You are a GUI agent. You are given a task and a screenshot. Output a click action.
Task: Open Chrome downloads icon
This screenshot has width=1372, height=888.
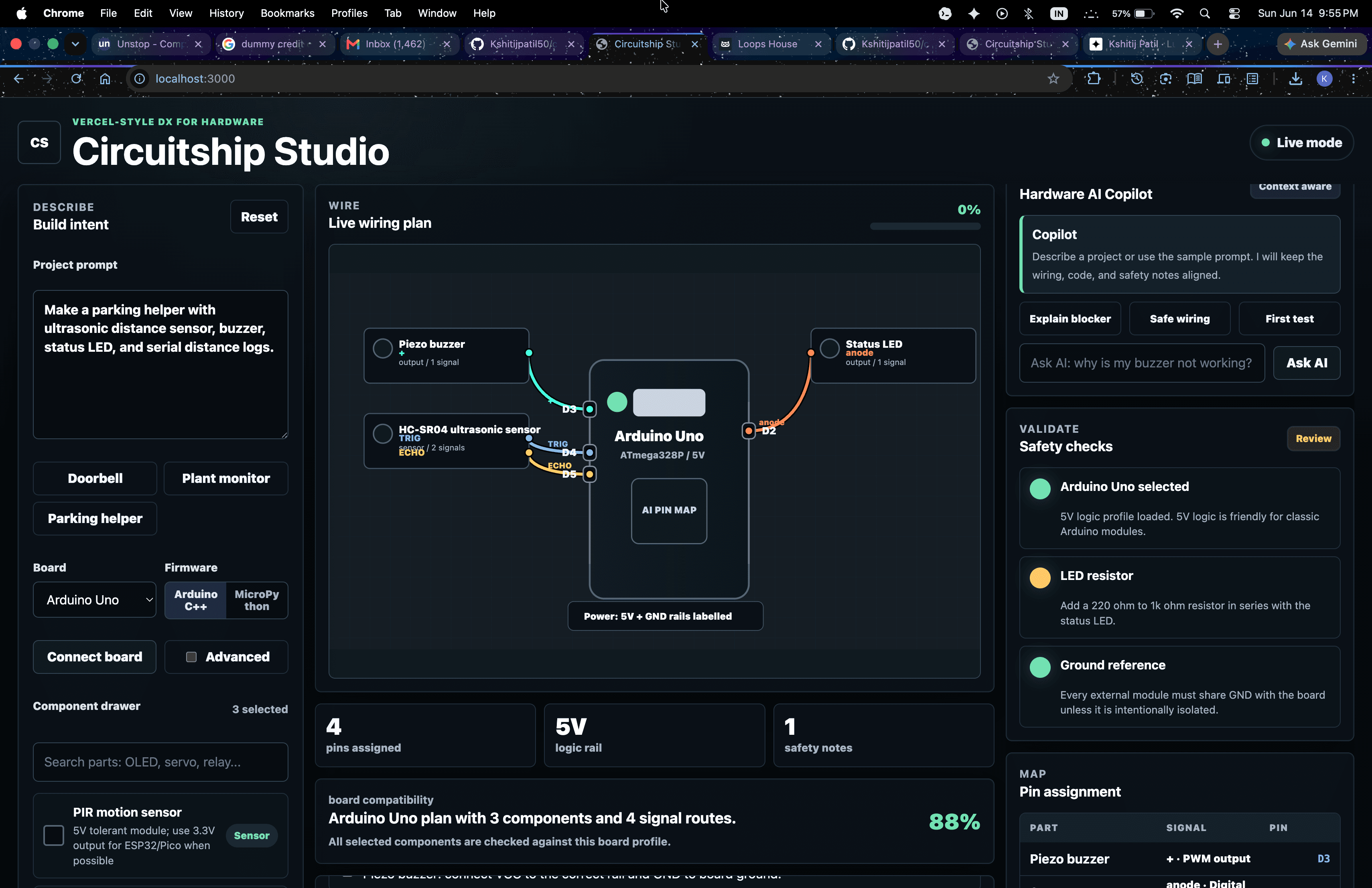click(x=1295, y=78)
